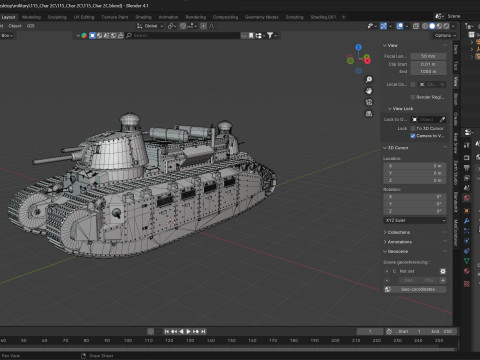Open the Output properties tab icon

(x=467, y=168)
